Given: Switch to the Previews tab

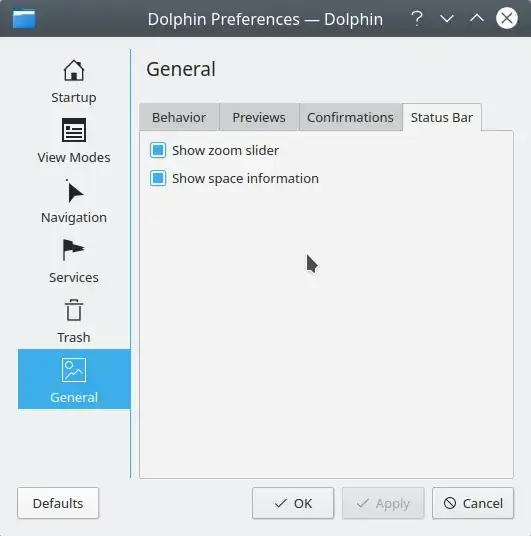Looking at the screenshot, I should 259,117.
